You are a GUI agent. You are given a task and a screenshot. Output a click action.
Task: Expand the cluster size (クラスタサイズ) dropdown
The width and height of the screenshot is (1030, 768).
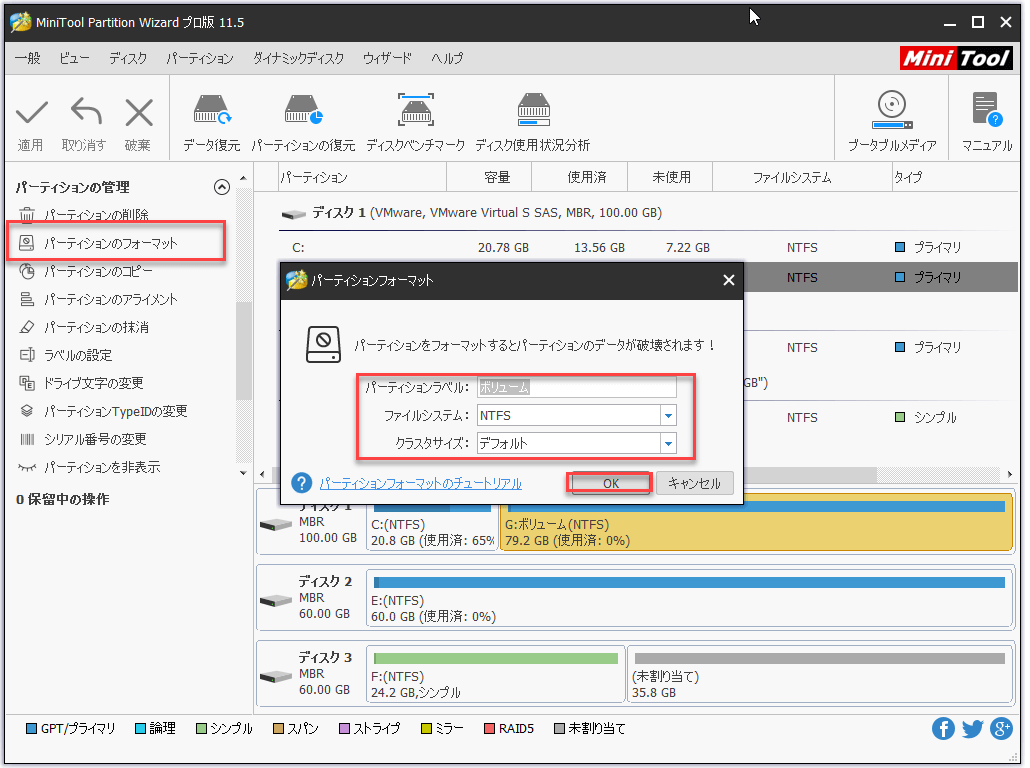pos(667,443)
